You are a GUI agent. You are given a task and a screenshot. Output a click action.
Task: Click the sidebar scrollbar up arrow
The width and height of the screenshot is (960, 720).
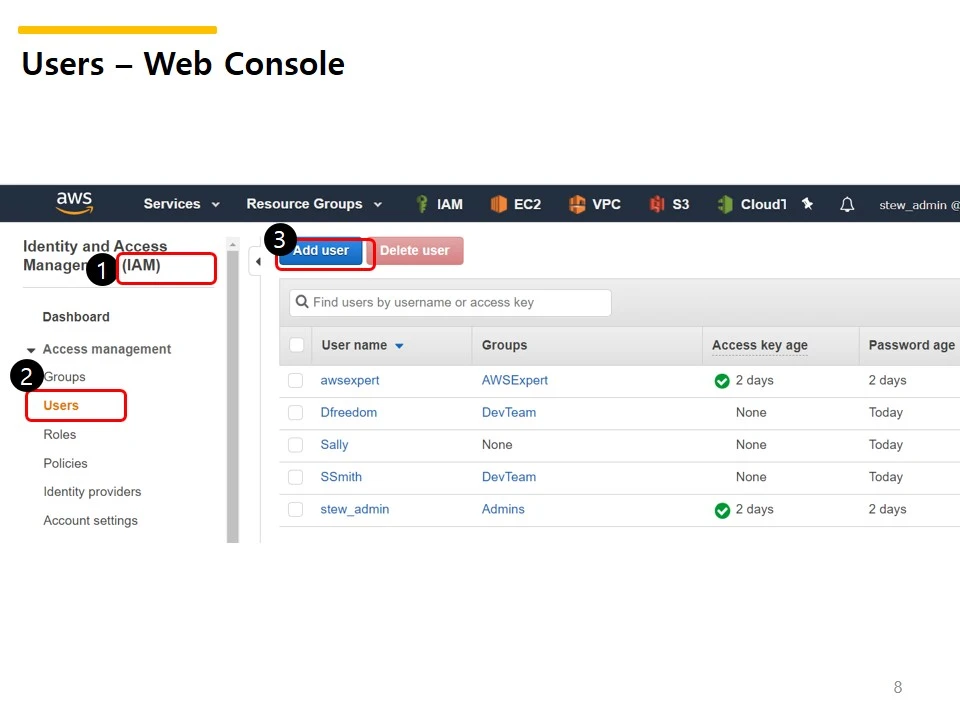[233, 245]
